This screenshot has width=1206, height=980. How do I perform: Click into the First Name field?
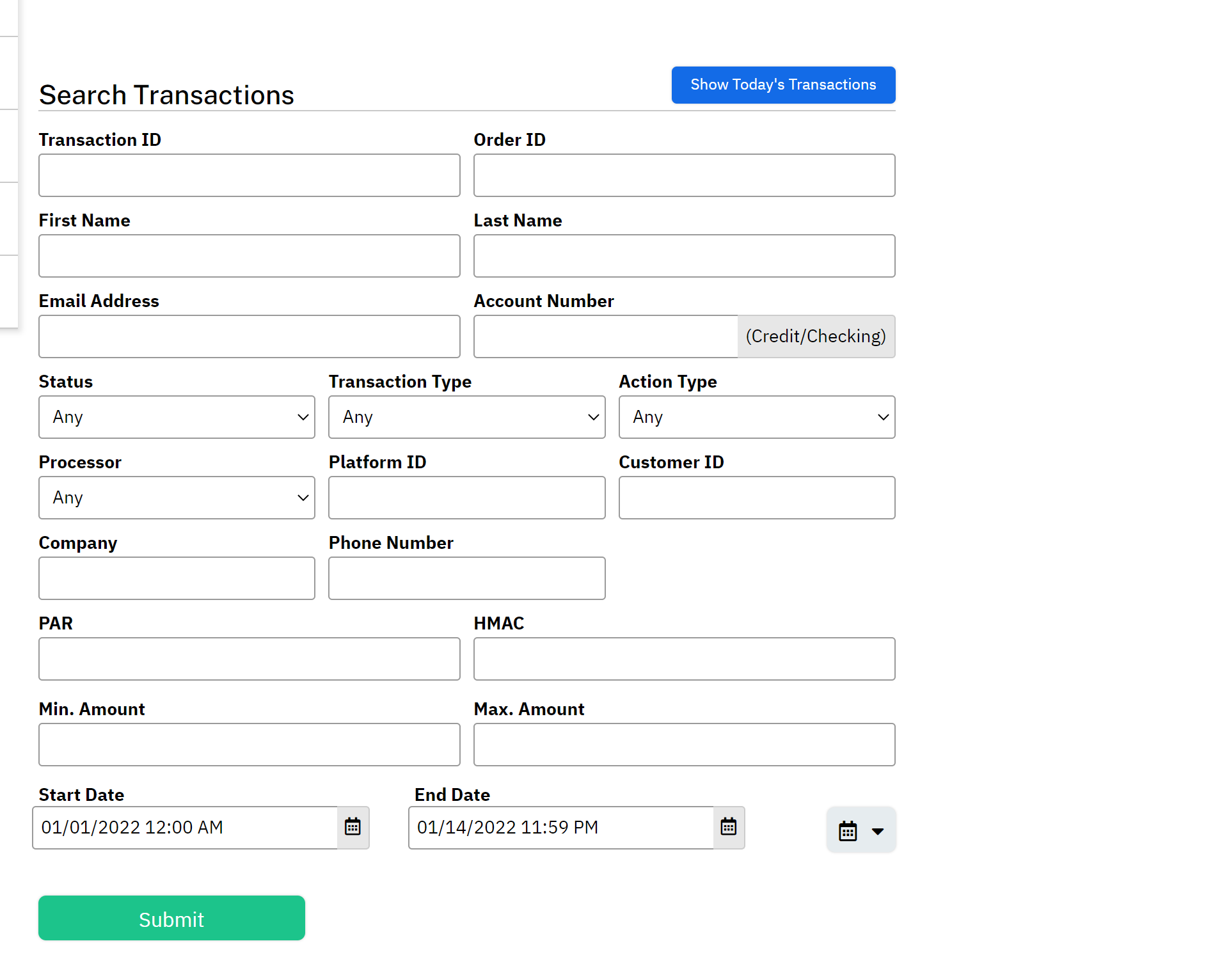250,256
